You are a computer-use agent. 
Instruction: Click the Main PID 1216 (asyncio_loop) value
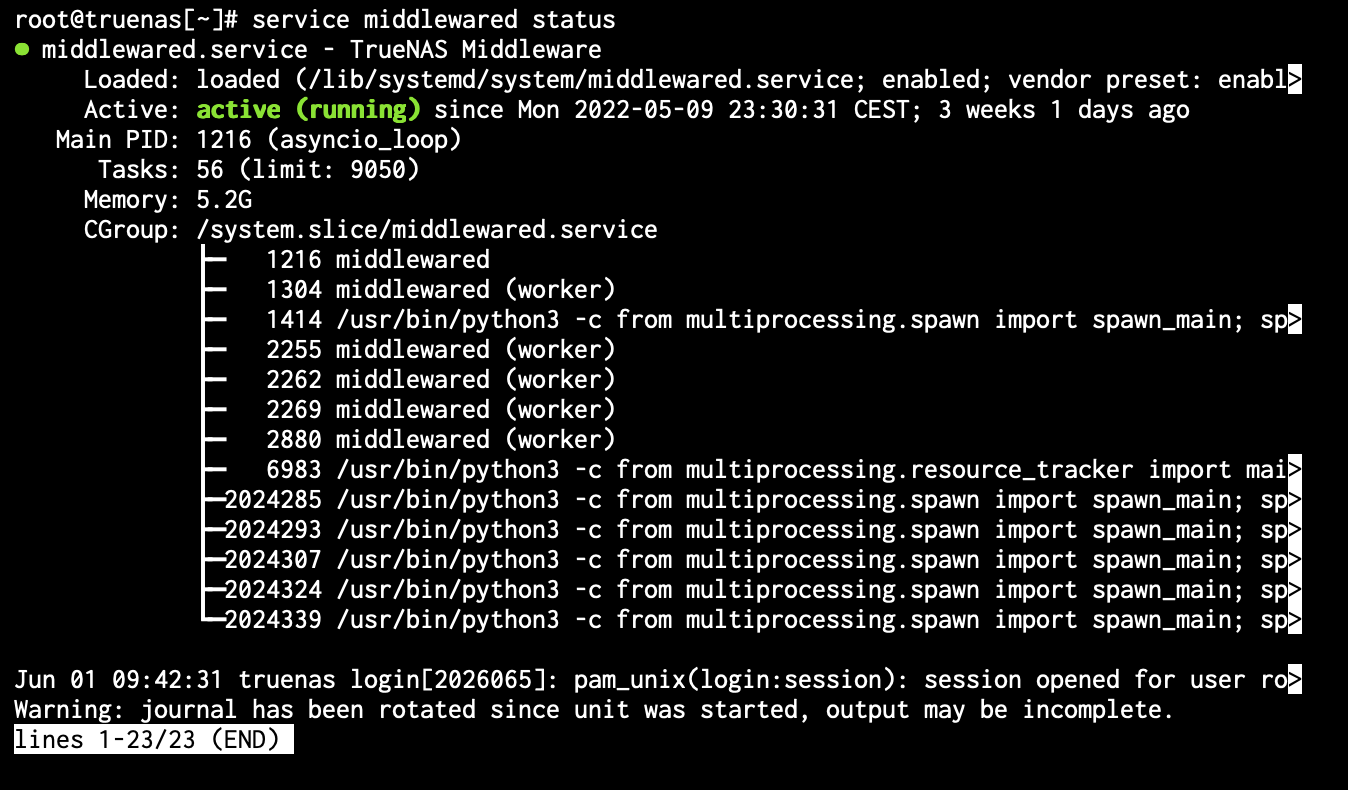click(329, 140)
